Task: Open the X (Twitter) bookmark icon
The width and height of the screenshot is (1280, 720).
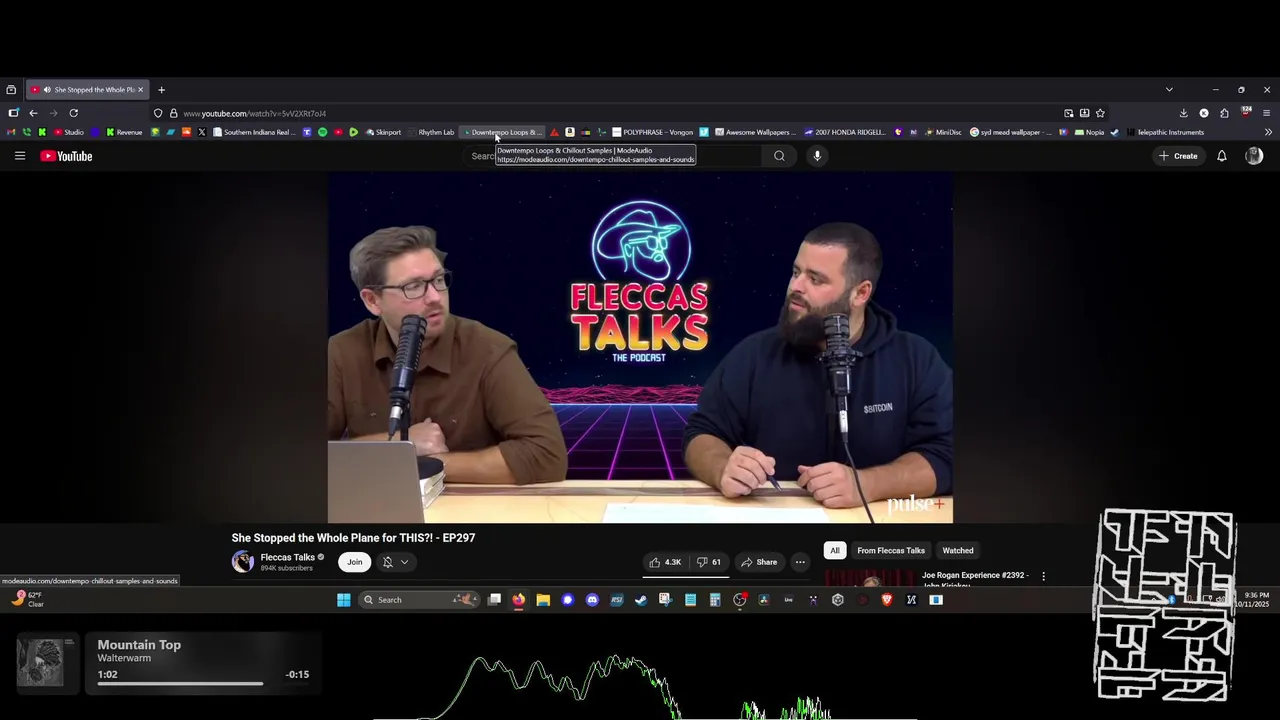Action: click(202, 132)
